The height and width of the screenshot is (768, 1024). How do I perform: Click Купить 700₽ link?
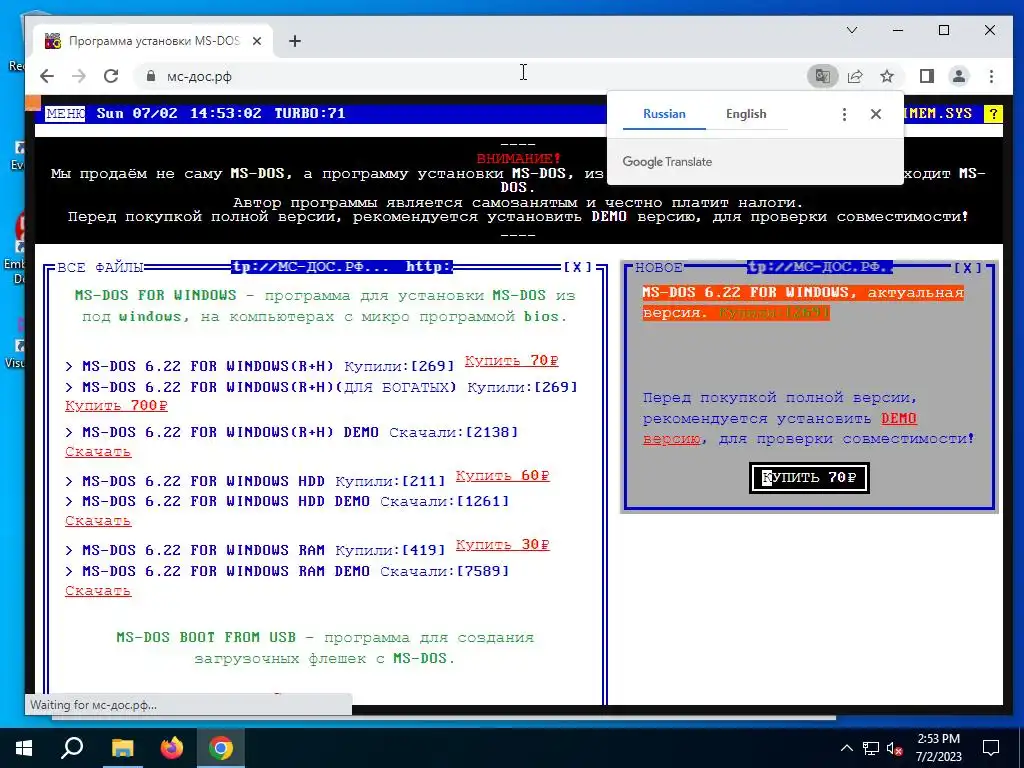(116, 406)
